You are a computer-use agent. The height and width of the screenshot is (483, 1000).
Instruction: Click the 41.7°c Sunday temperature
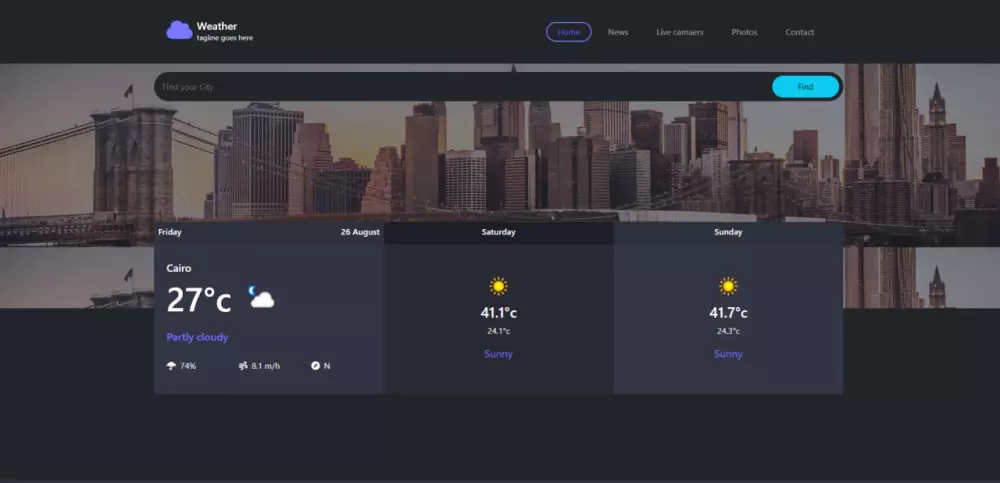[728, 313]
